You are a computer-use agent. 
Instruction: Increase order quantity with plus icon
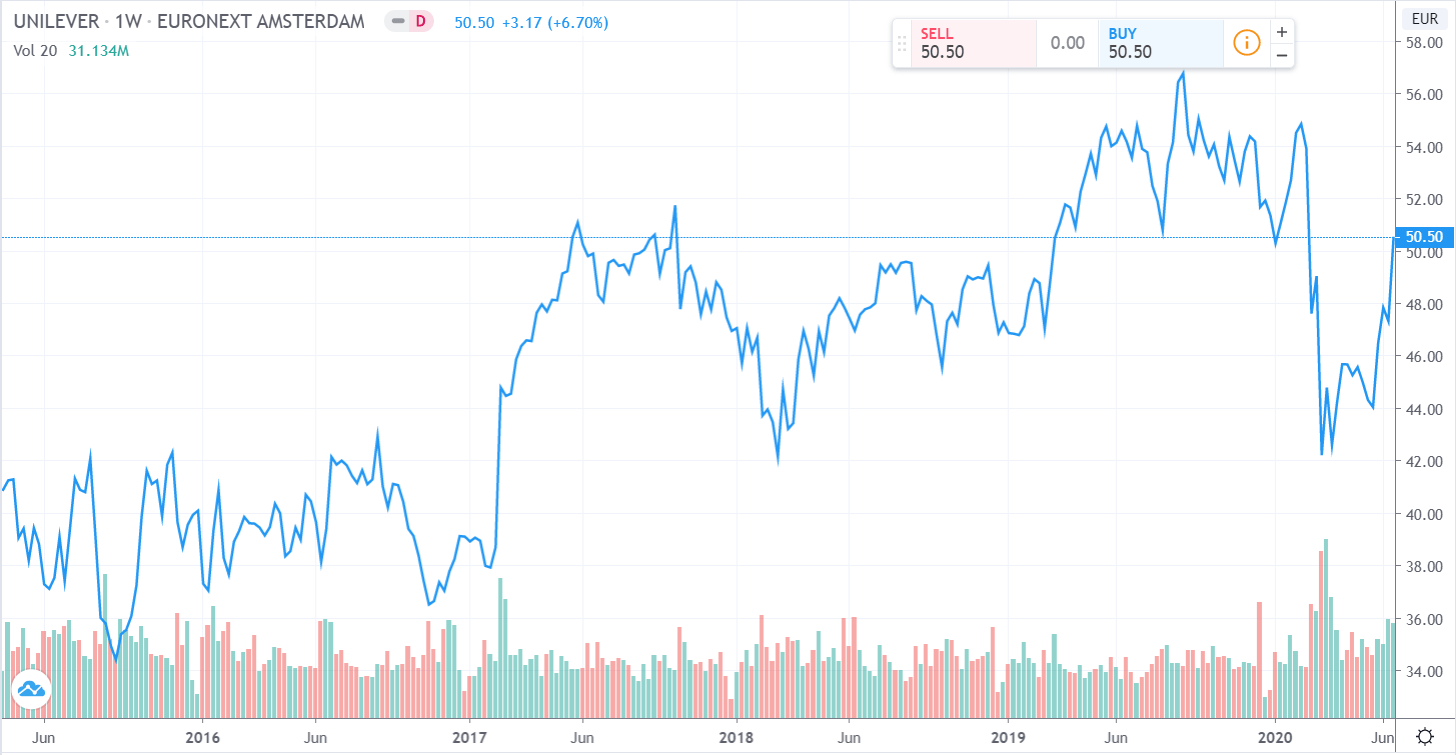point(1281,31)
